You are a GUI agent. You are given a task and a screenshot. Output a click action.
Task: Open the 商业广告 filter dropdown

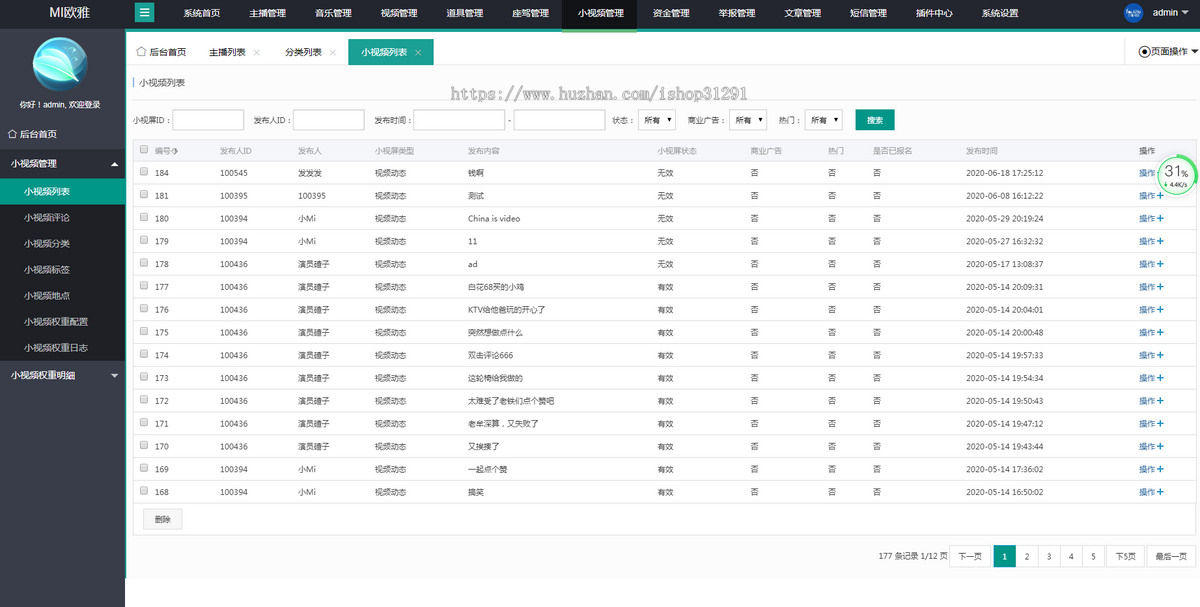tap(748, 120)
